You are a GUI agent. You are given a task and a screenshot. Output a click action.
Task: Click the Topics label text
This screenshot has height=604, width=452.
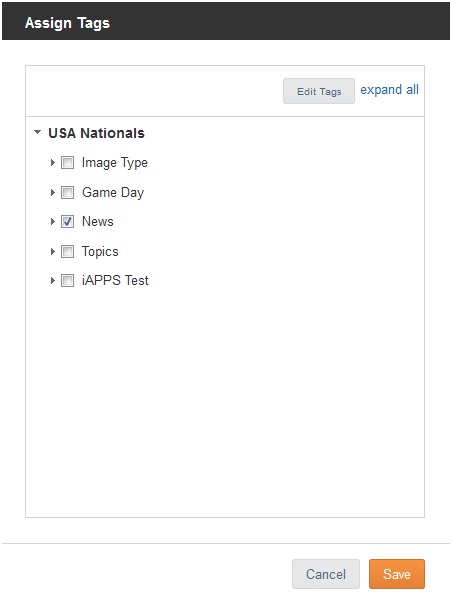[x=100, y=252]
